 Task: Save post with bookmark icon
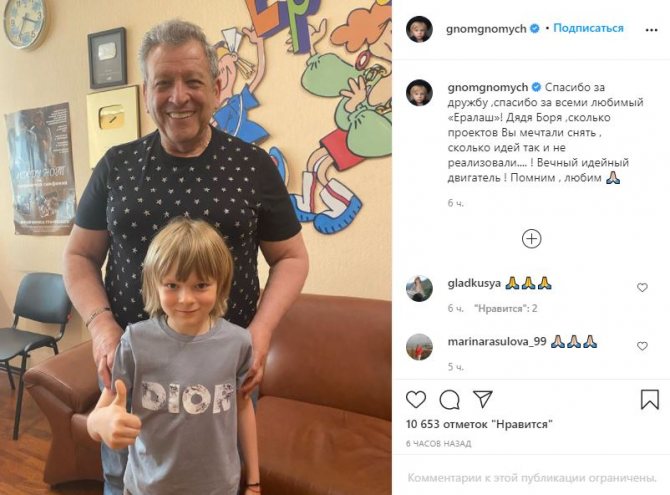(x=649, y=399)
